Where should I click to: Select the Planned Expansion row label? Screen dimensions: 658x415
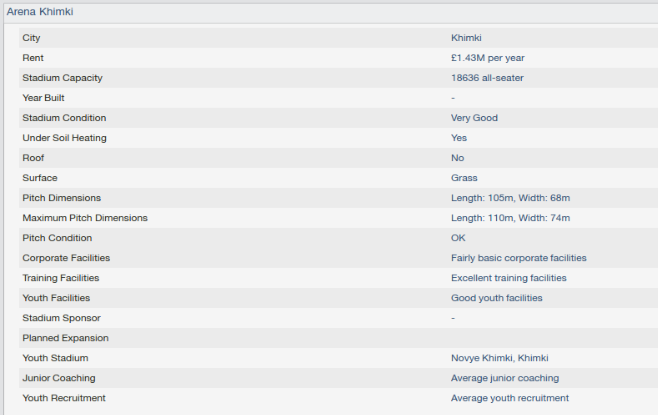coord(65,338)
